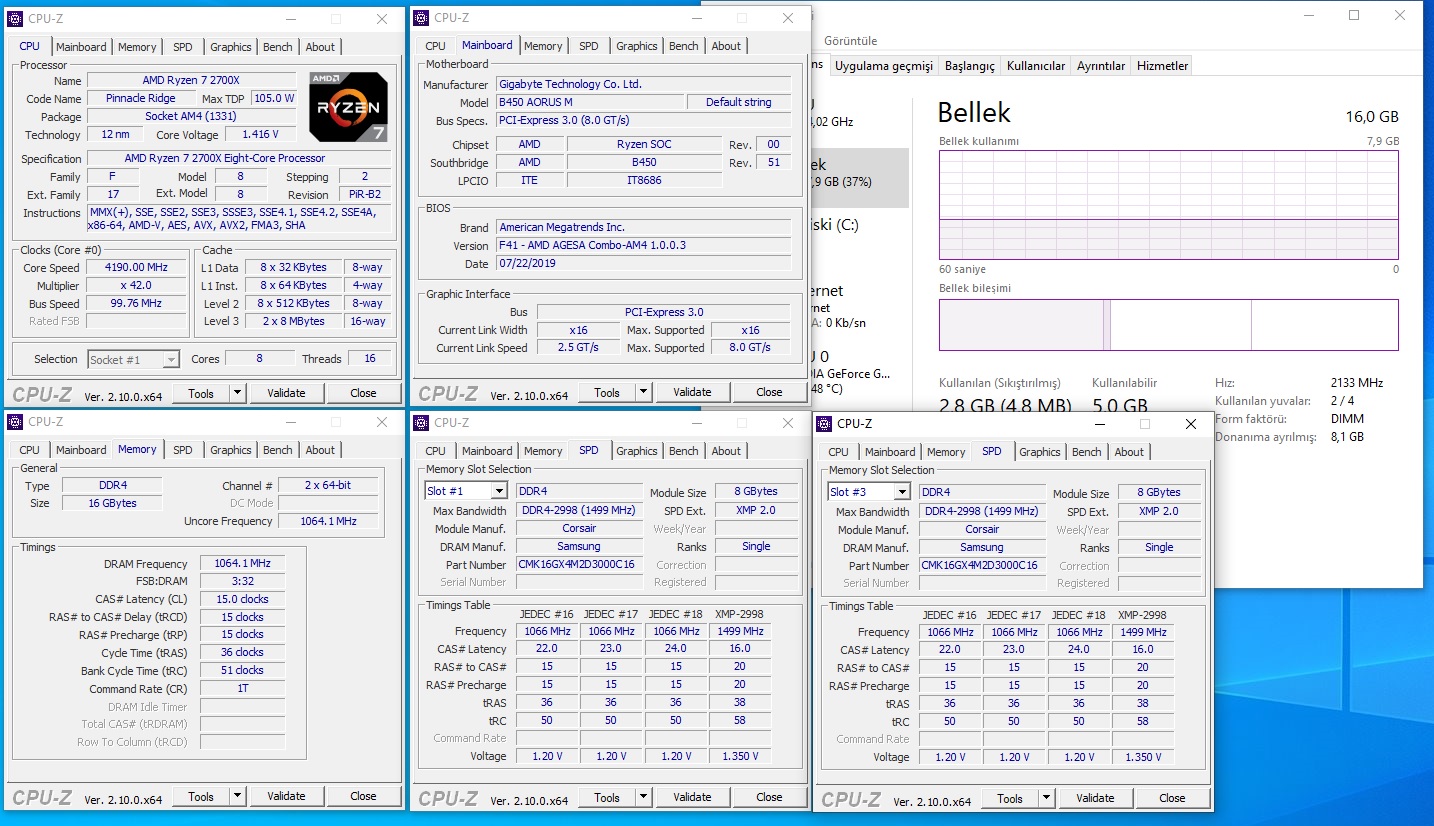1434x826 pixels.
Task: Click the bottom Close button in the Slot #3 SPD window
Action: tap(1172, 798)
